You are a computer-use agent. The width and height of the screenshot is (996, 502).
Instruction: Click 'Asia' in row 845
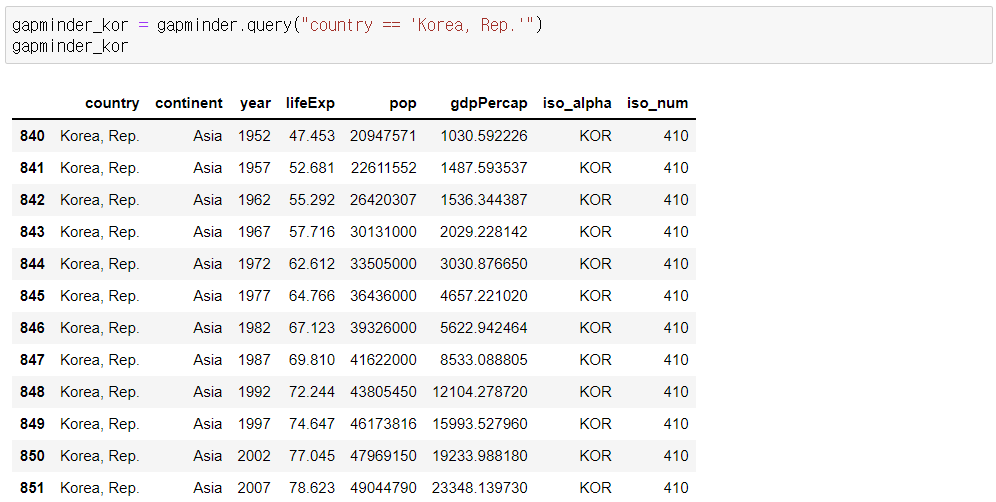pos(208,295)
